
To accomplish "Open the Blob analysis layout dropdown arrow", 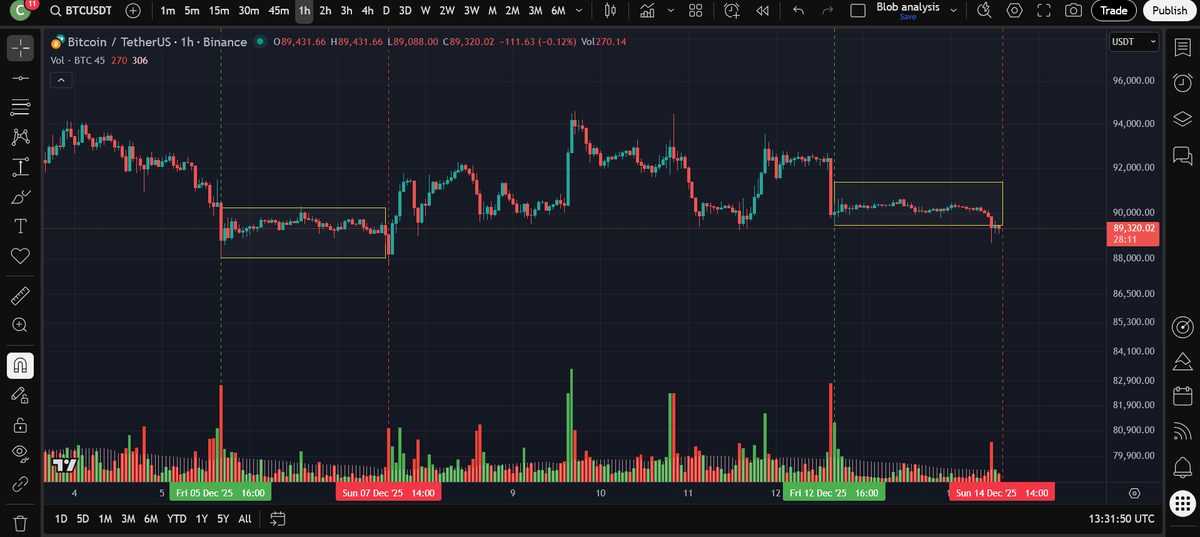I will 953,11.
